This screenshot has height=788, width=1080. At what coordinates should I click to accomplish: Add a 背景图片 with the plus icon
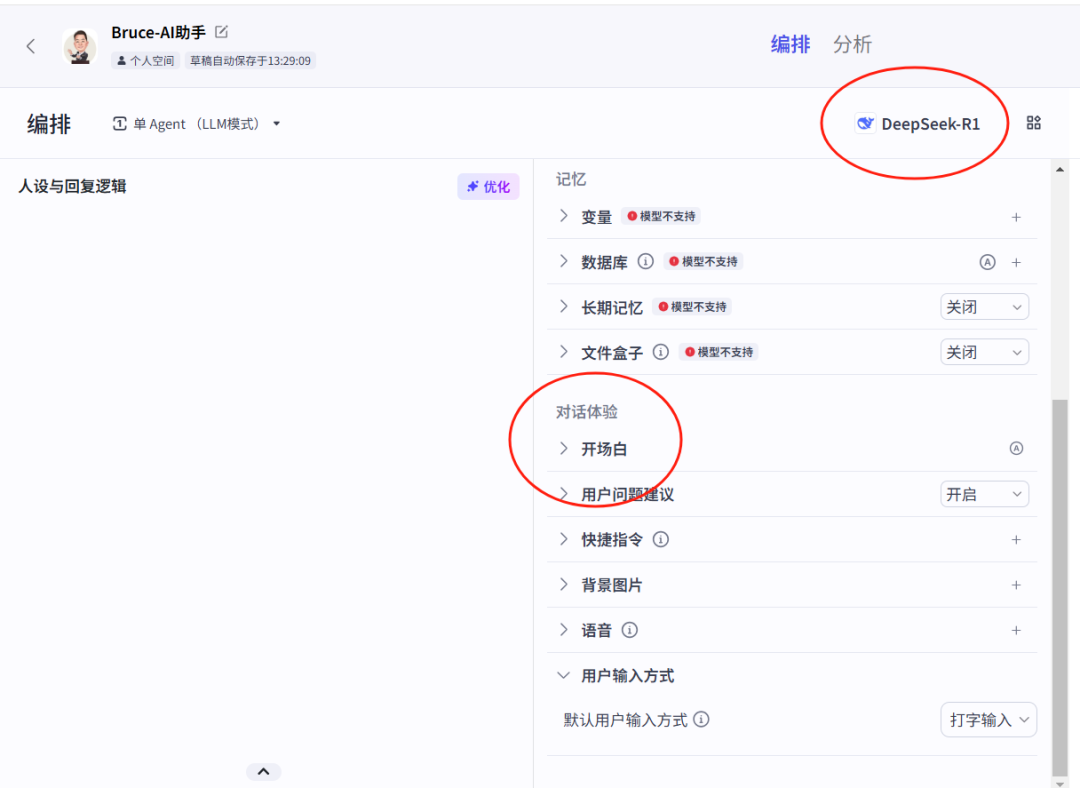pyautogui.click(x=1016, y=585)
